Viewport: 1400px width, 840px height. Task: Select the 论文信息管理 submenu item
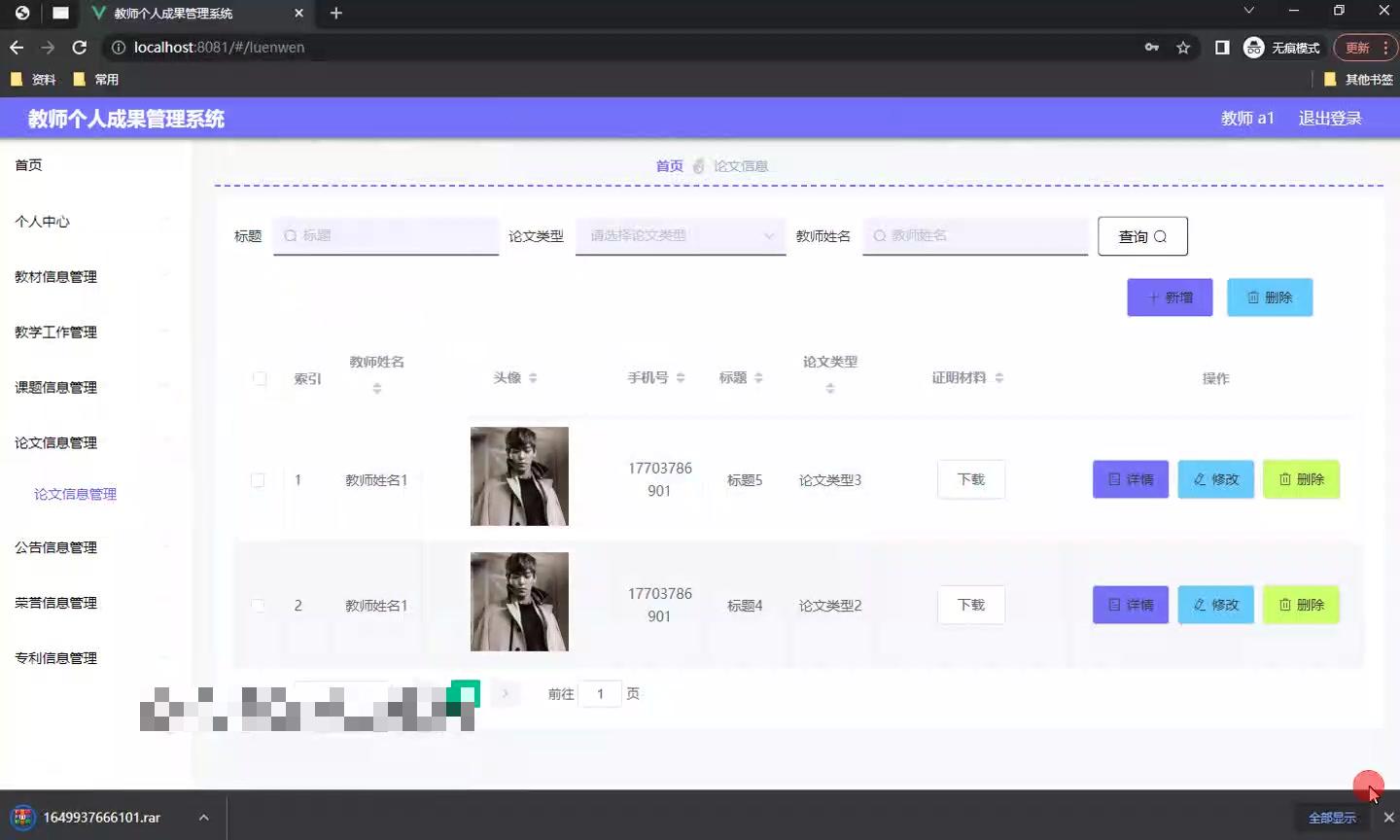pos(75,494)
